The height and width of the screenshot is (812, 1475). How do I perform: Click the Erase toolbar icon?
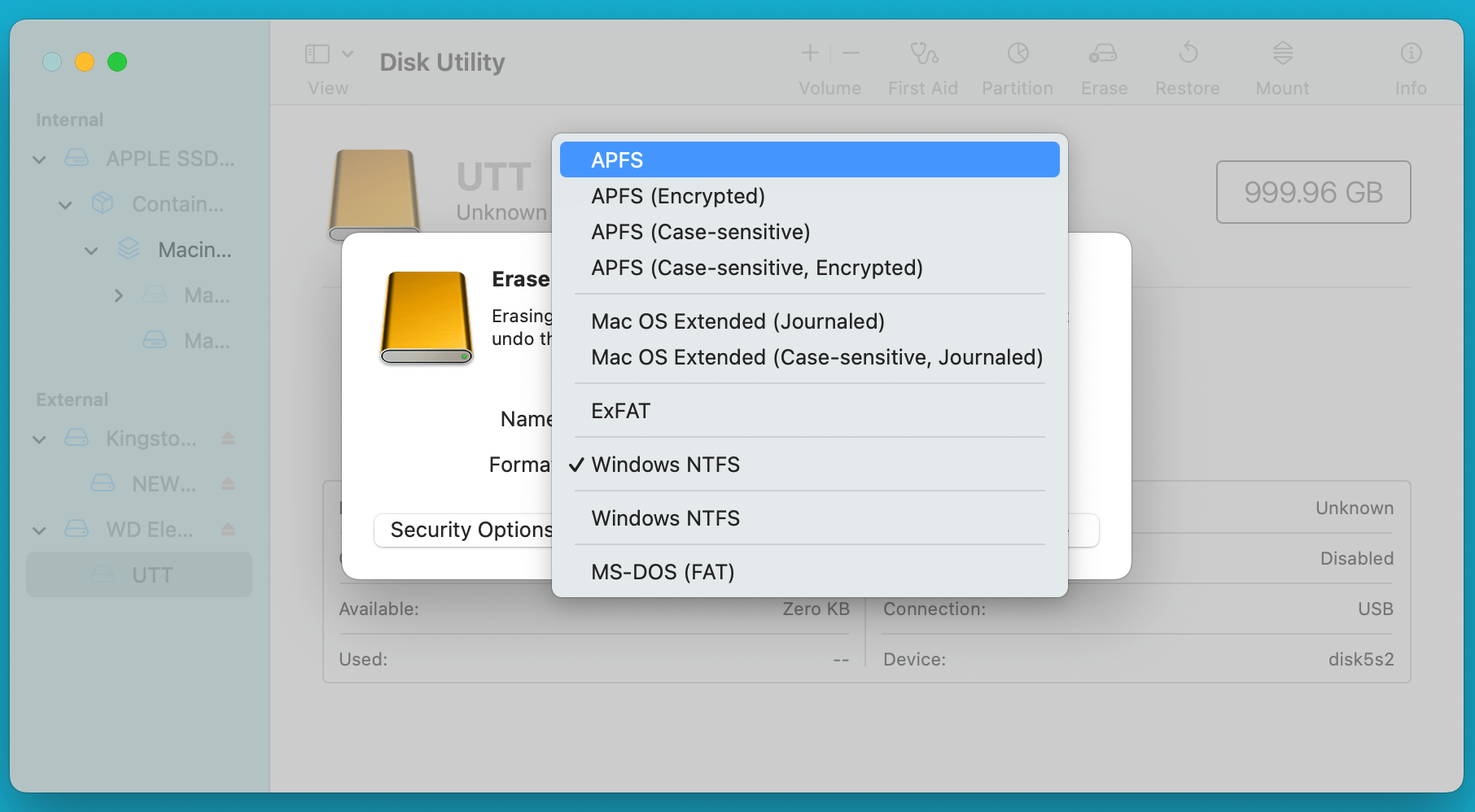pyautogui.click(x=1103, y=65)
